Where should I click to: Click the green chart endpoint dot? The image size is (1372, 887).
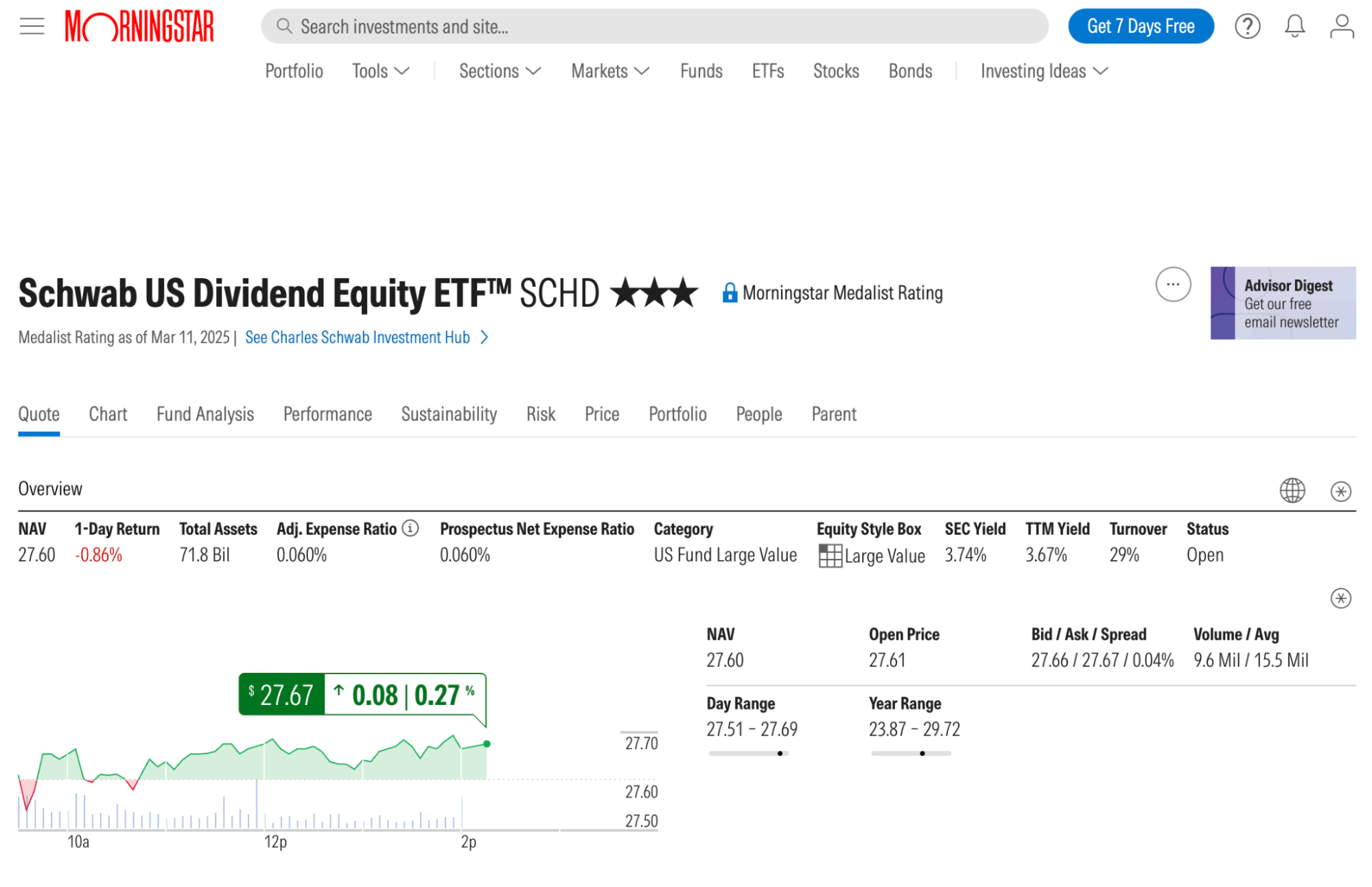(487, 744)
